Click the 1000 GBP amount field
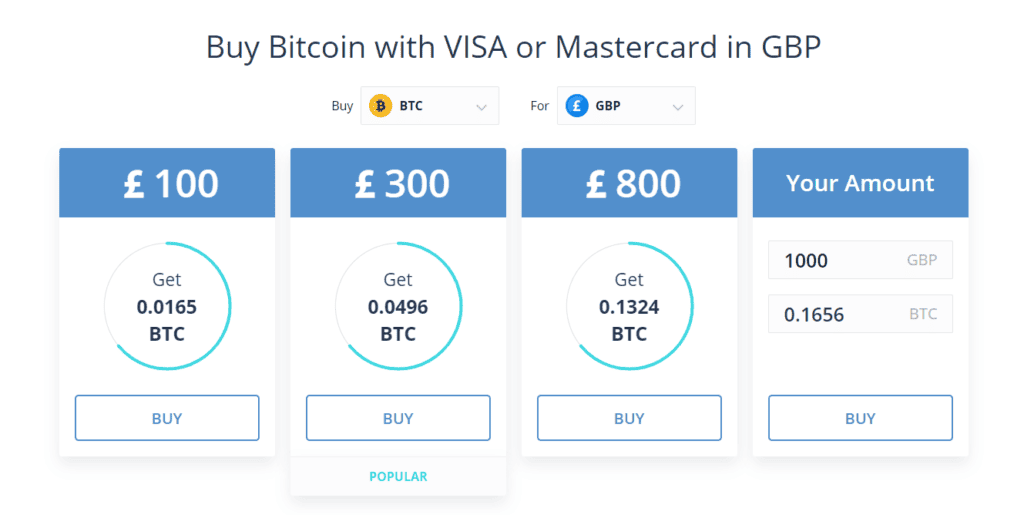The image size is (1024, 515). point(861,260)
